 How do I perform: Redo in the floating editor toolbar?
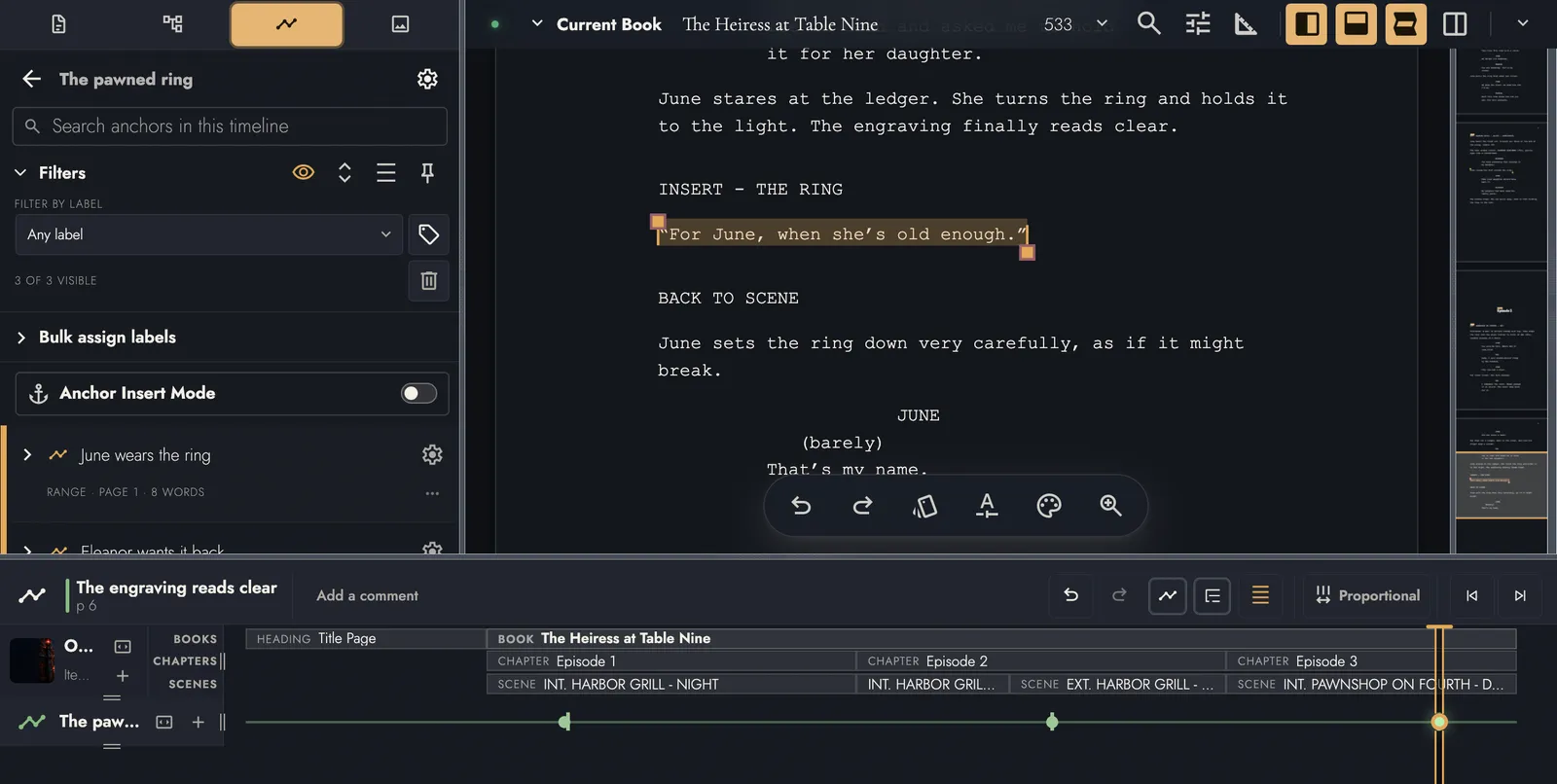click(862, 506)
